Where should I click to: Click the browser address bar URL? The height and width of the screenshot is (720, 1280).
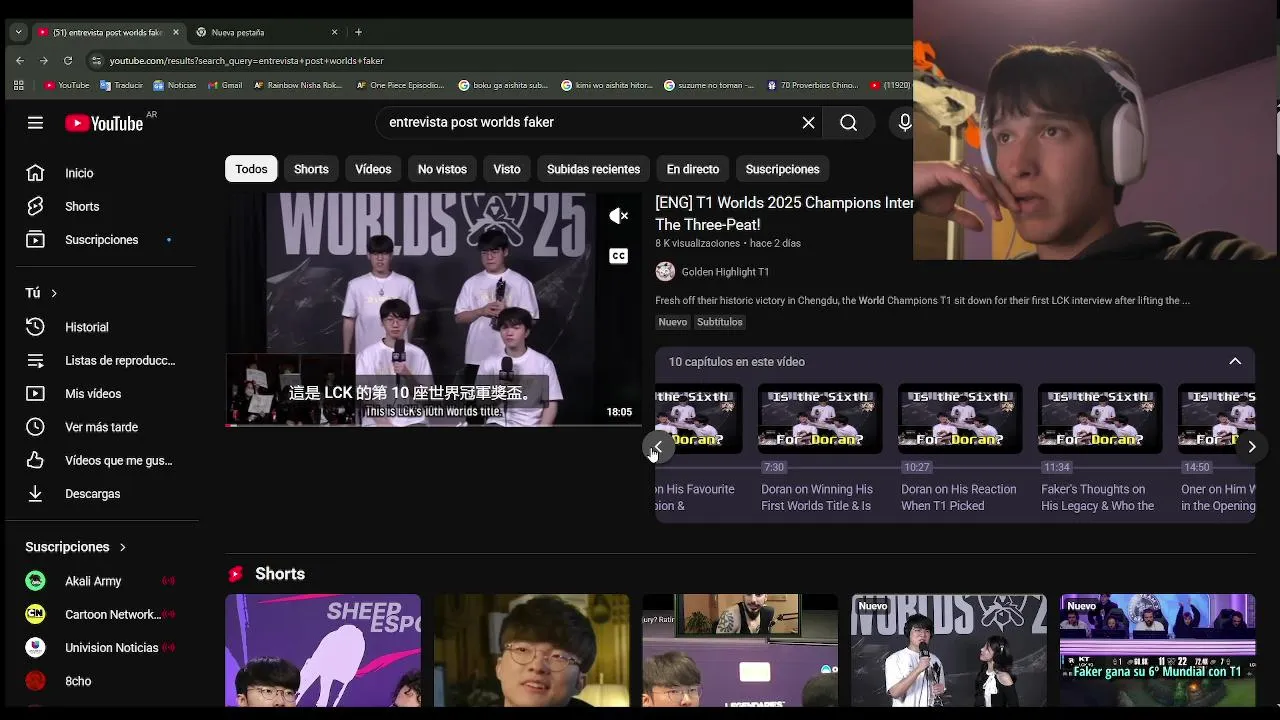pyautogui.click(x=247, y=61)
